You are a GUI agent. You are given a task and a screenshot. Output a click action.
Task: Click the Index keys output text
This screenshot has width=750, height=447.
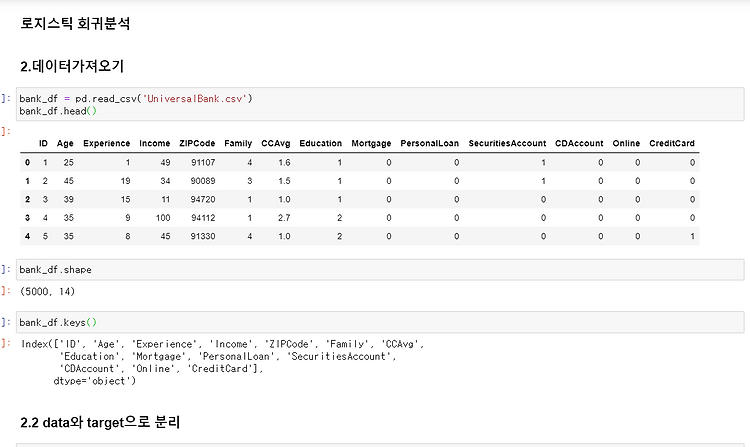click(x=222, y=362)
